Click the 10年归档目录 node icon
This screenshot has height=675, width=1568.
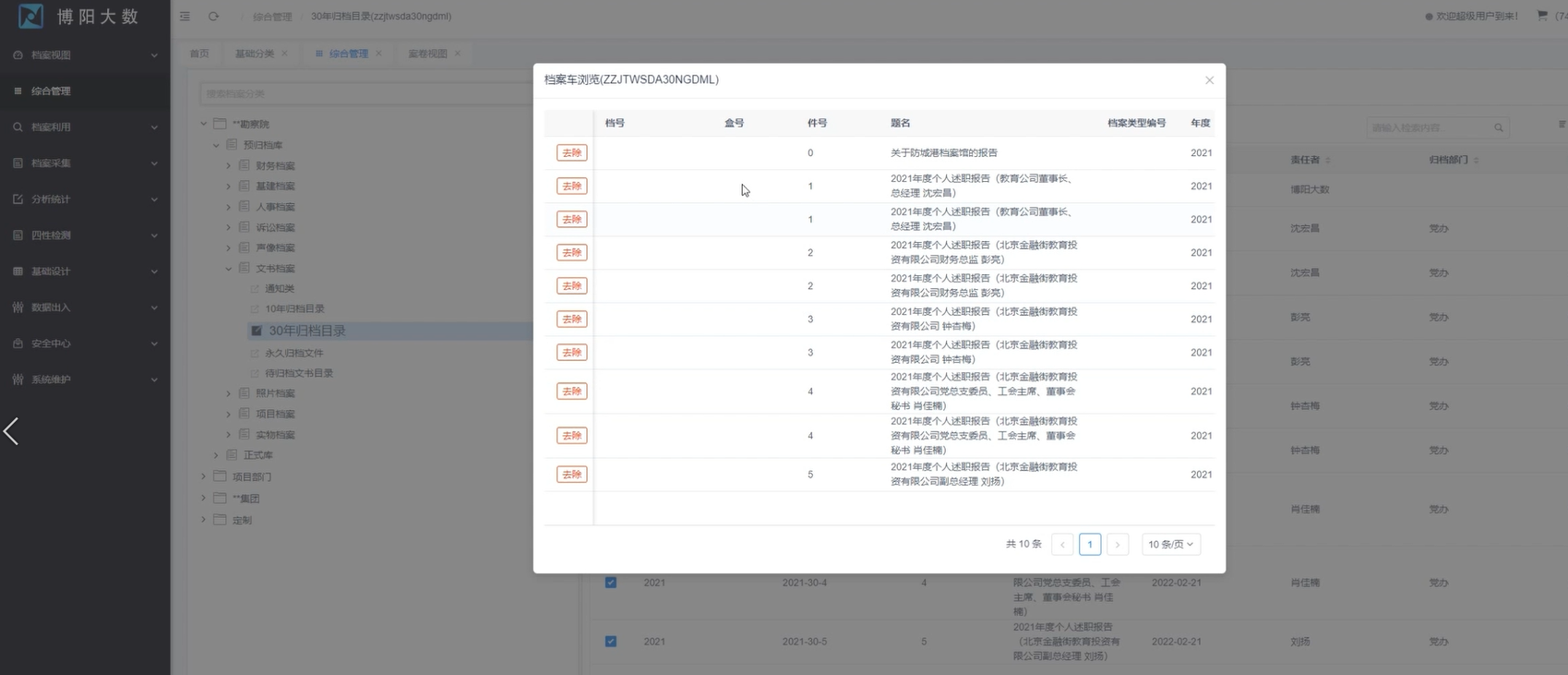tap(256, 309)
